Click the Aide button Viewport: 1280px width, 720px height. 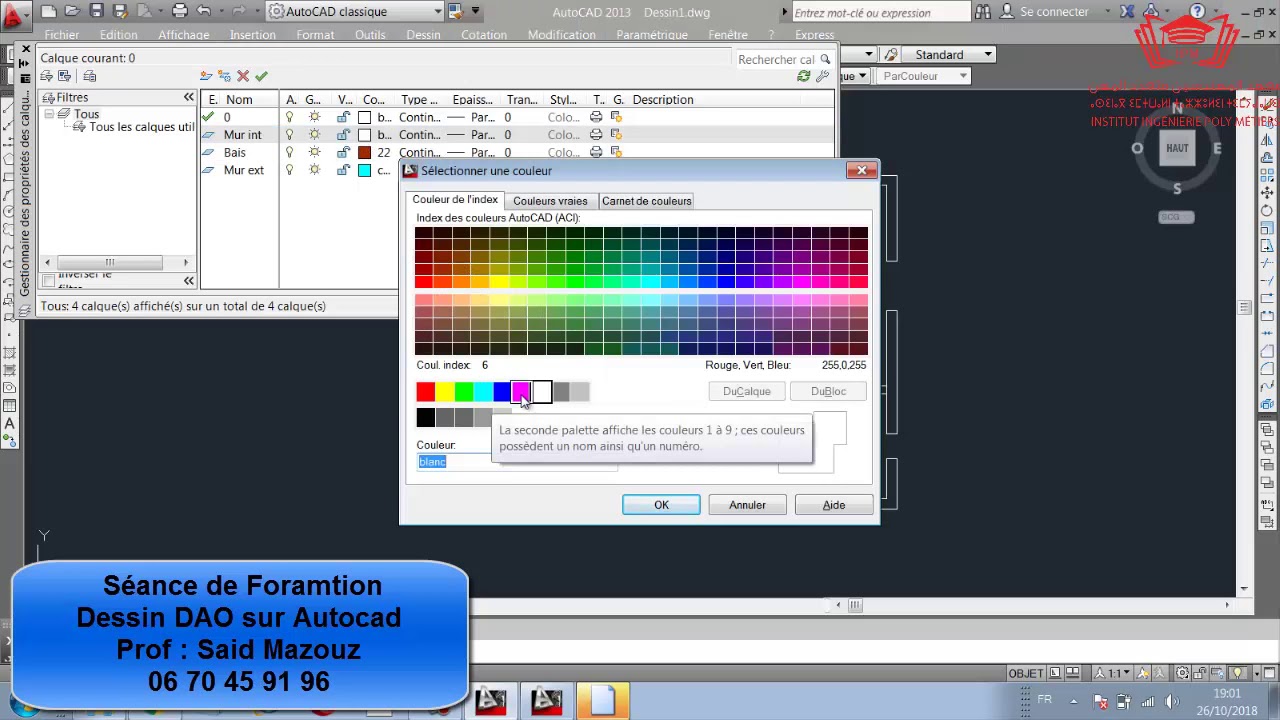833,505
